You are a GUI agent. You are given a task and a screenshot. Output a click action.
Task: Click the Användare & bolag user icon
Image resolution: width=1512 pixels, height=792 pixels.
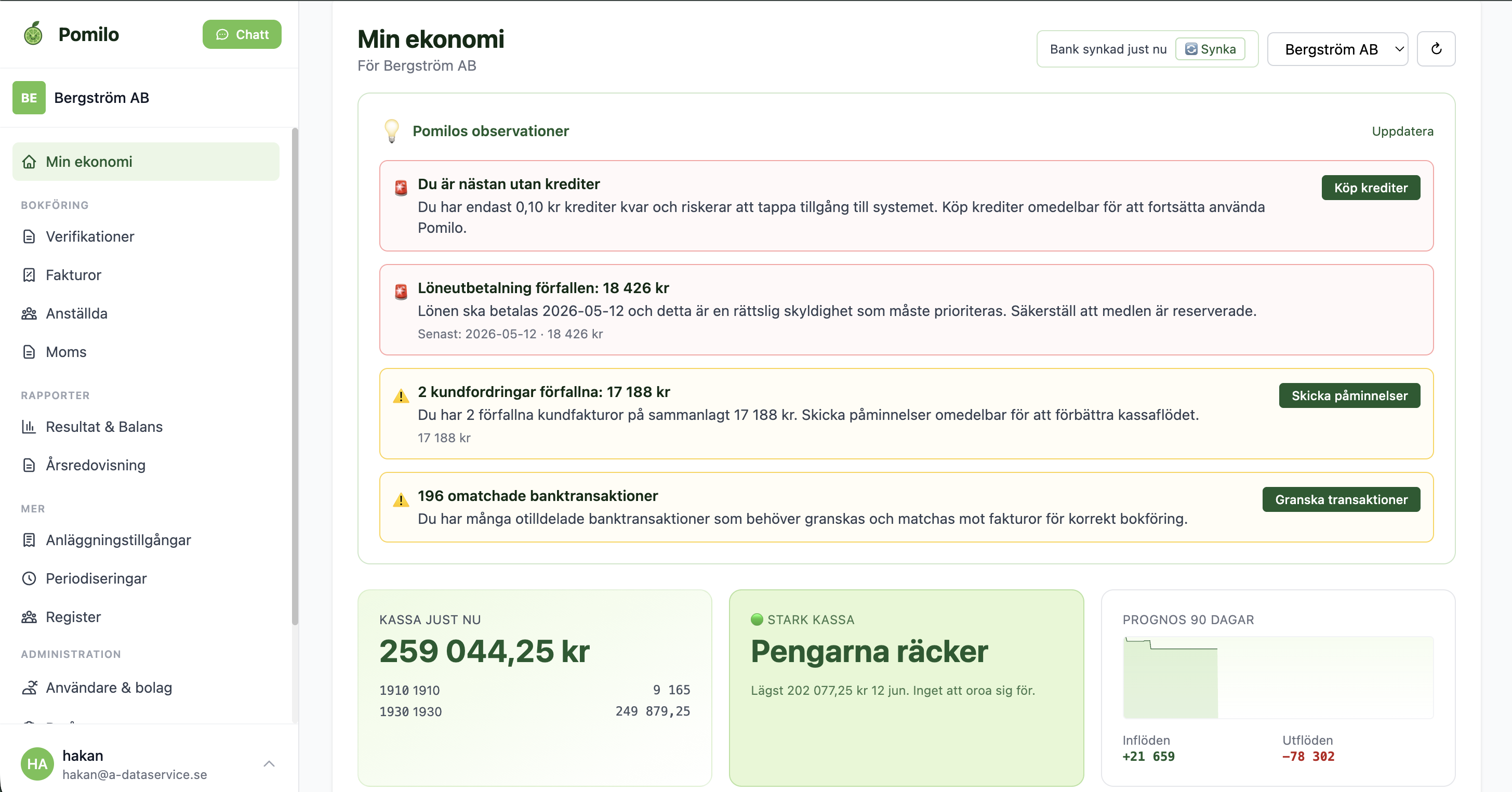29,688
